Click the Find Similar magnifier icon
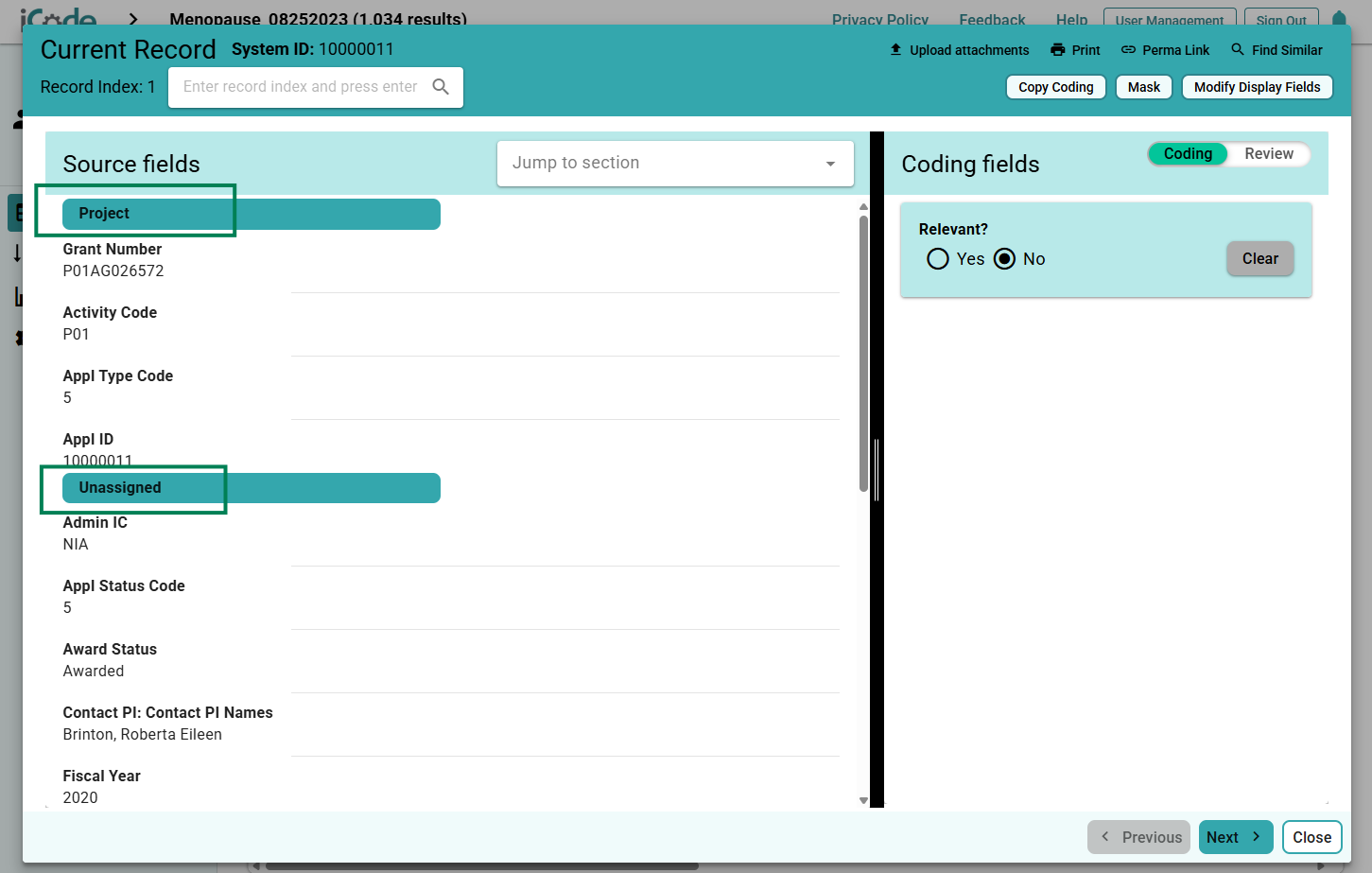Image resolution: width=1372 pixels, height=873 pixels. pyautogui.click(x=1238, y=49)
